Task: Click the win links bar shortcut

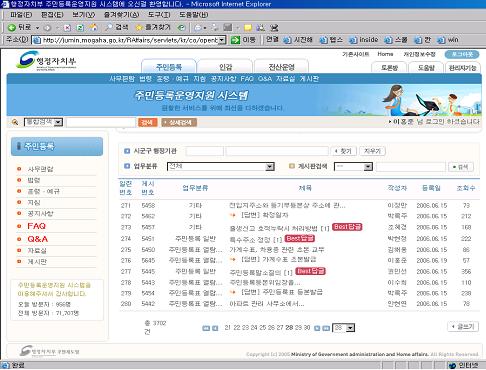Action: (x=447, y=40)
